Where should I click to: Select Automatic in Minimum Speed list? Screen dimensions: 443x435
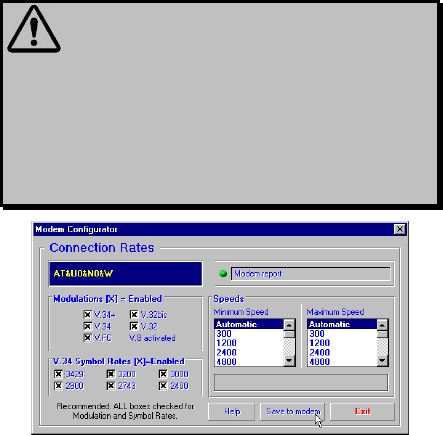[249, 324]
